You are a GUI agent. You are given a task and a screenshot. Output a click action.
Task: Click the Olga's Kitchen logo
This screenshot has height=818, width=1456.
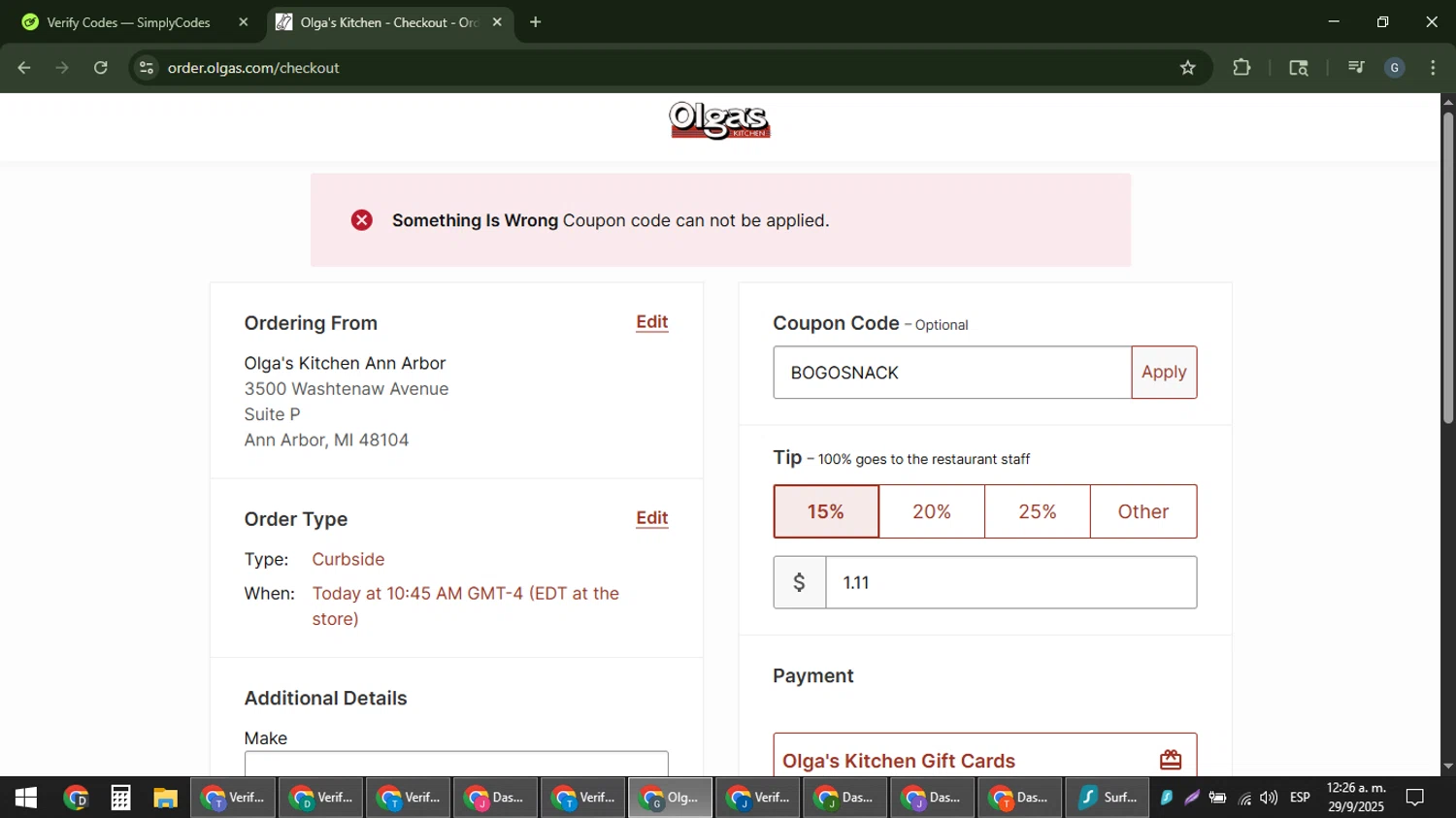pos(719,120)
